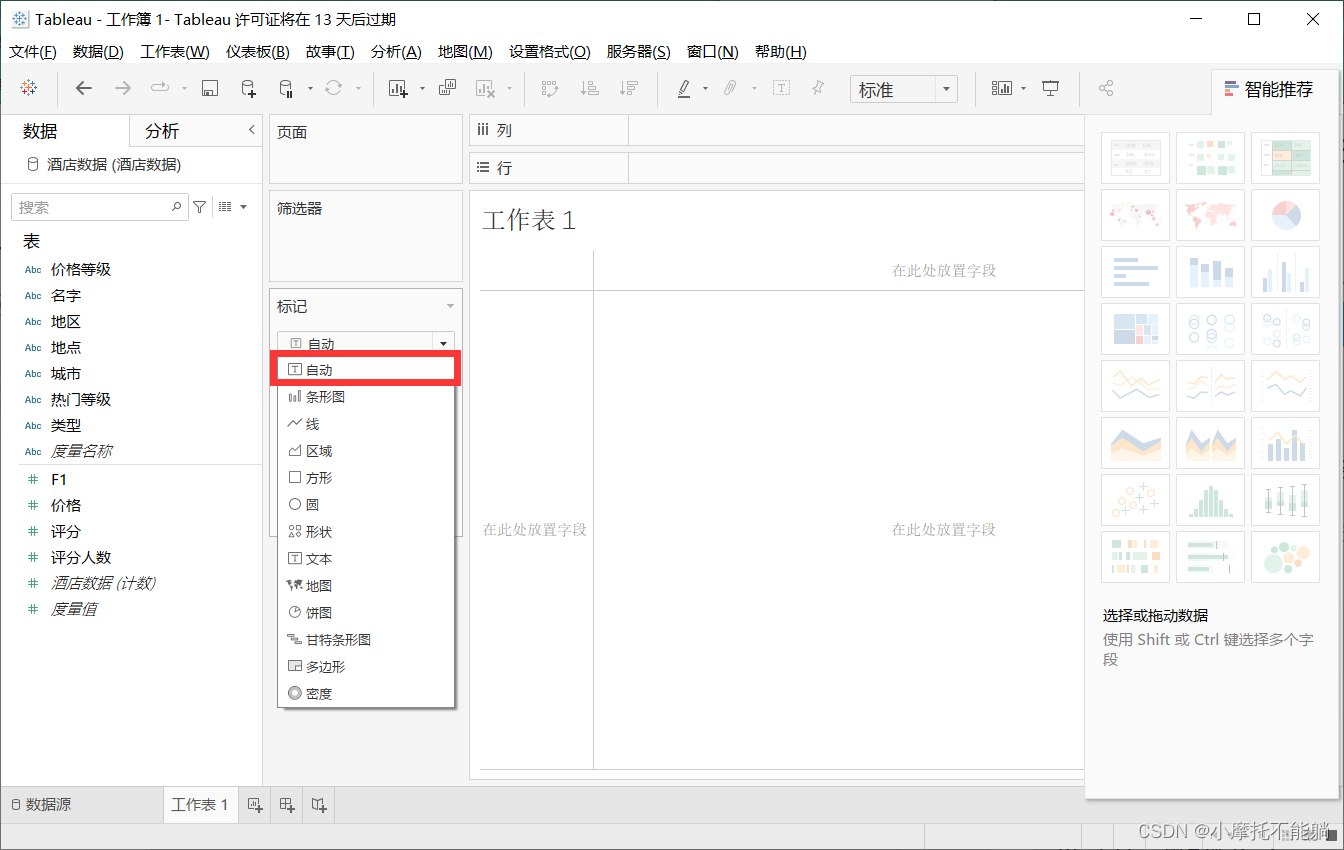Choose the text table chart in Show Me

pos(1135,158)
